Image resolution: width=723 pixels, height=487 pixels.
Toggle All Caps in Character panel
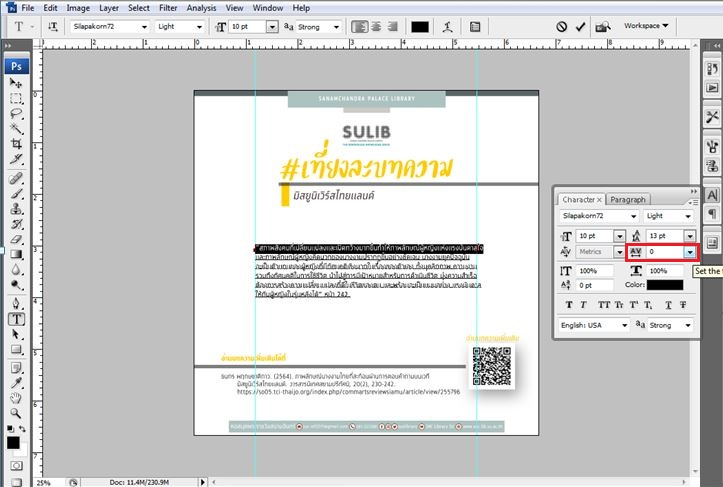604,305
